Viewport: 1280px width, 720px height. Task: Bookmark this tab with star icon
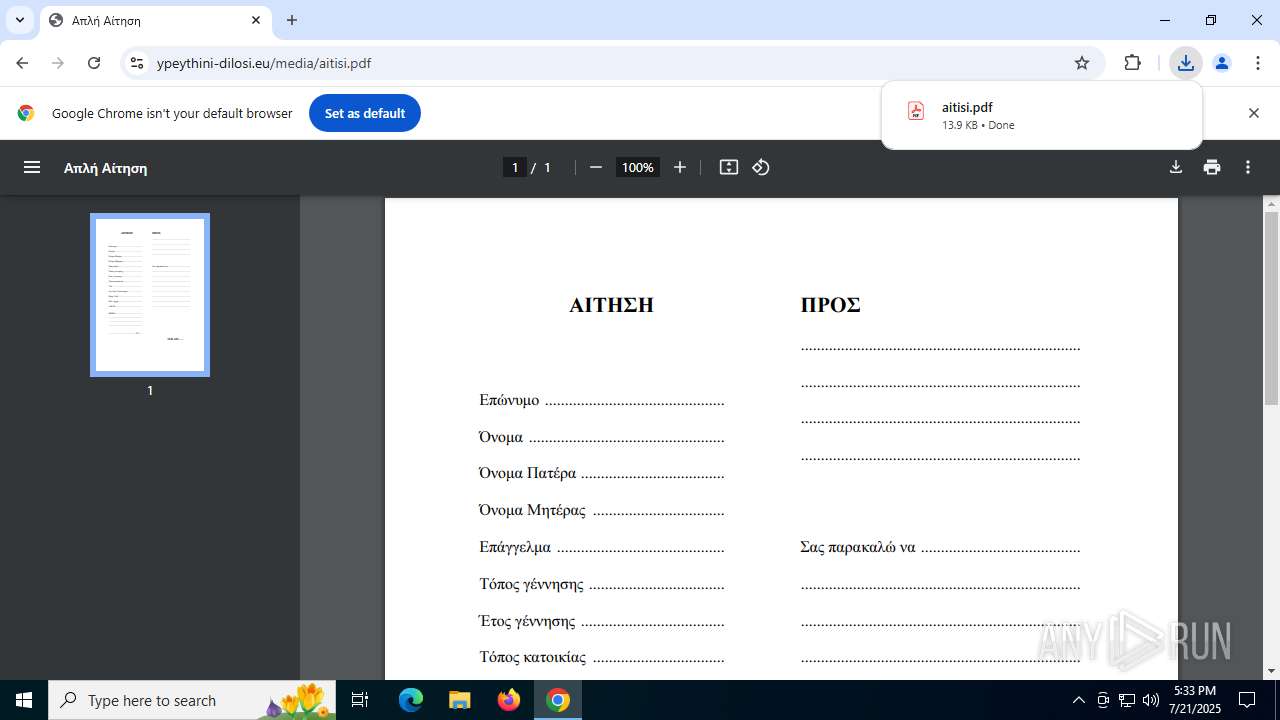click(1082, 63)
